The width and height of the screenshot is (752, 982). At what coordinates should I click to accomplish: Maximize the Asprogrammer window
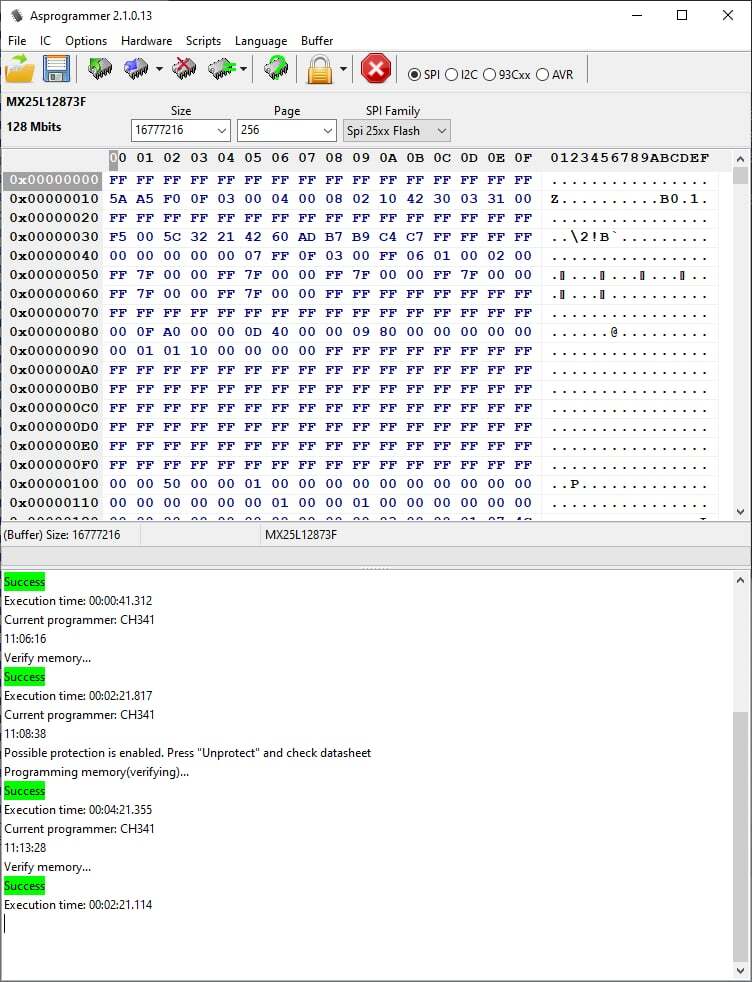click(x=682, y=15)
